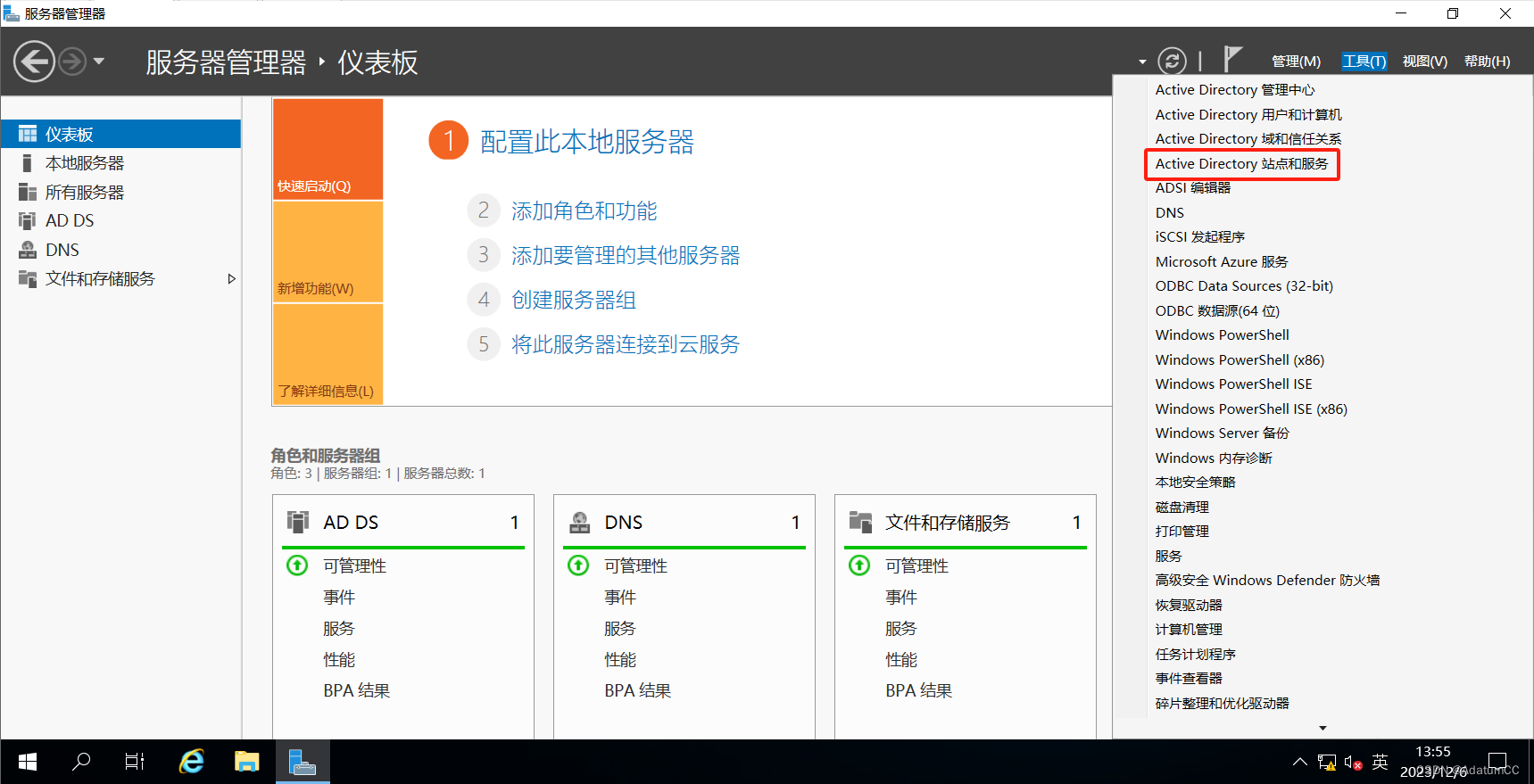
Task: Choose ODBC Data Sources (32-bit) entry
Action: point(1244,286)
